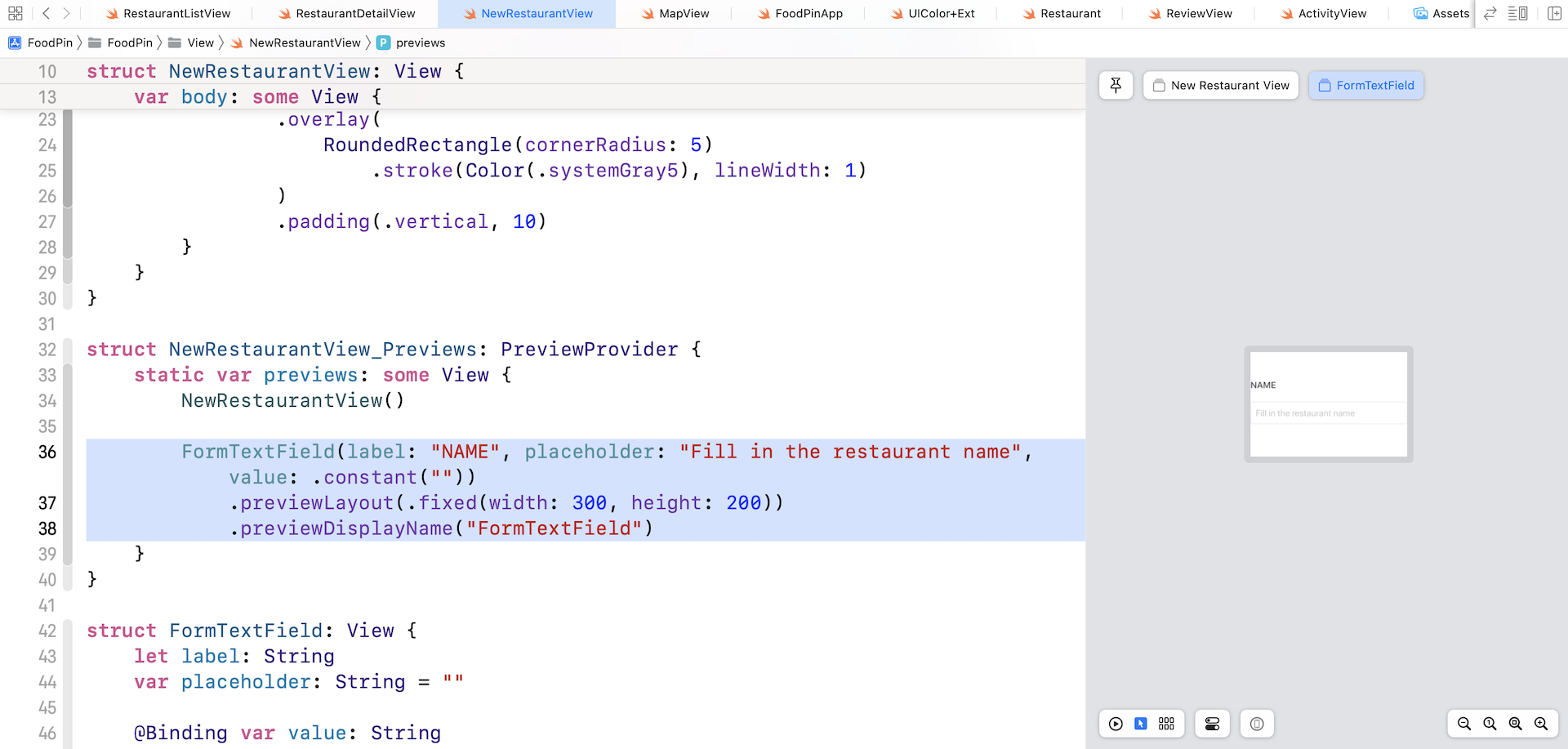
Task: Navigate back with the back arrow
Action: point(45,13)
